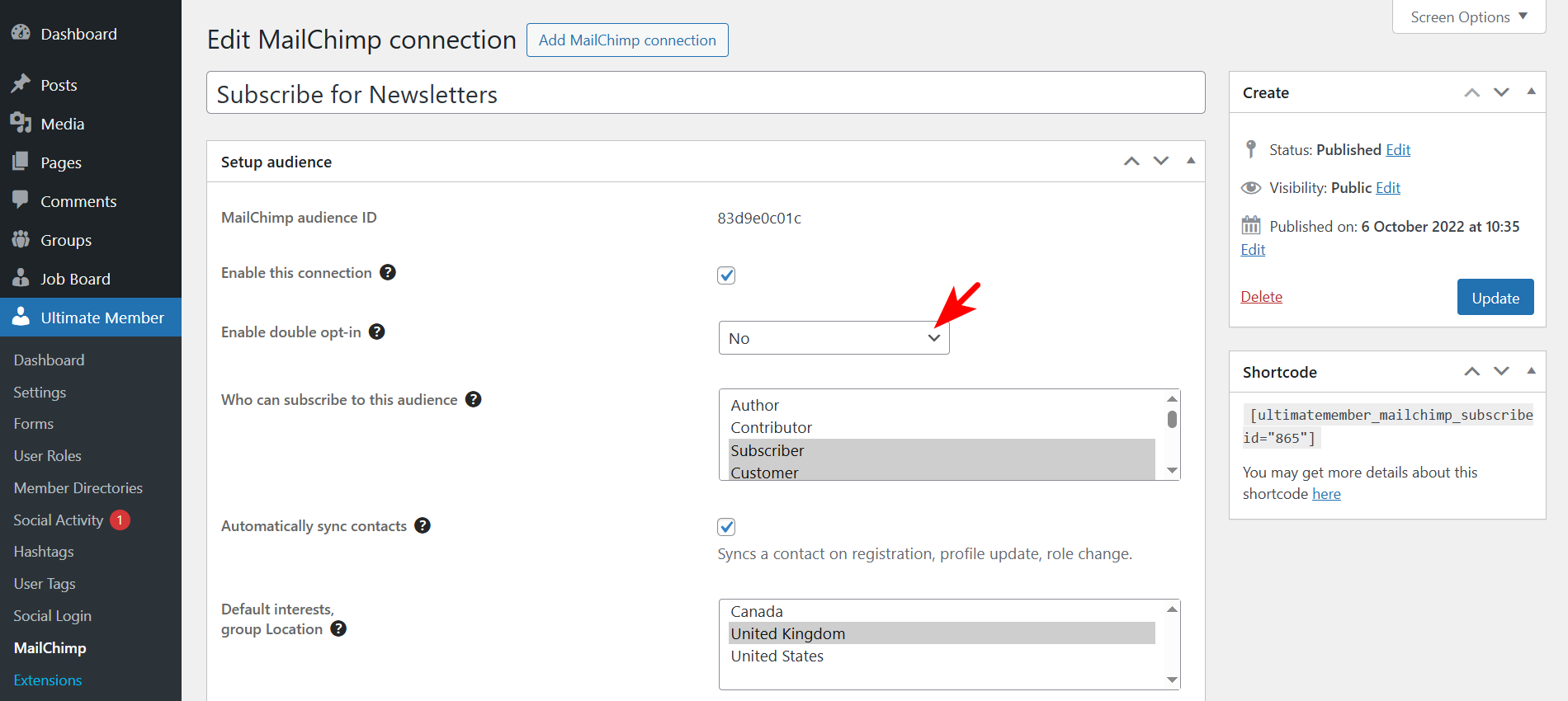Click the help icon next to group Location
The image size is (1568, 701).
coord(338,628)
